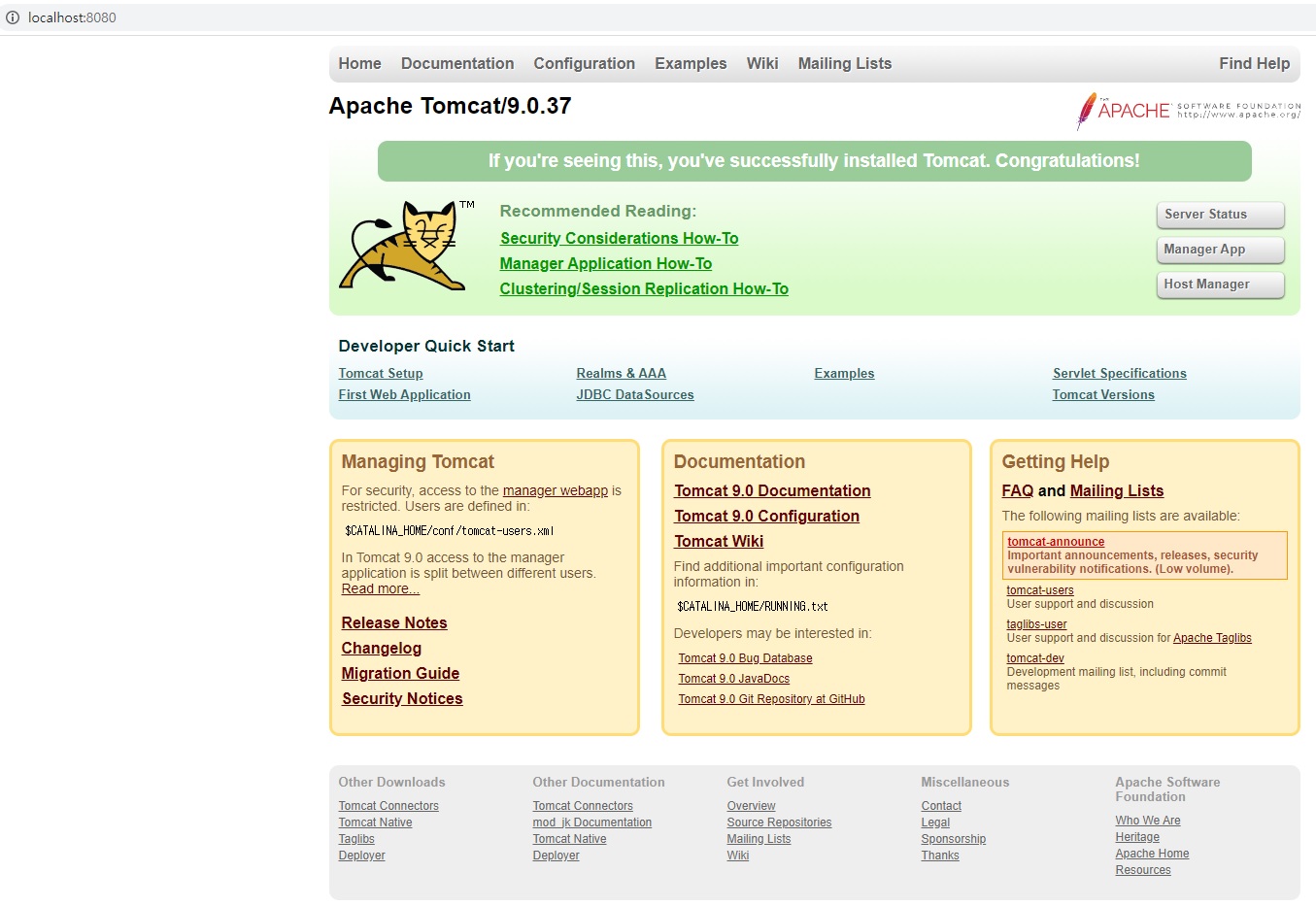This screenshot has width=1316, height=906.
Task: Open Apache Home footer link
Action: [x=1152, y=854]
